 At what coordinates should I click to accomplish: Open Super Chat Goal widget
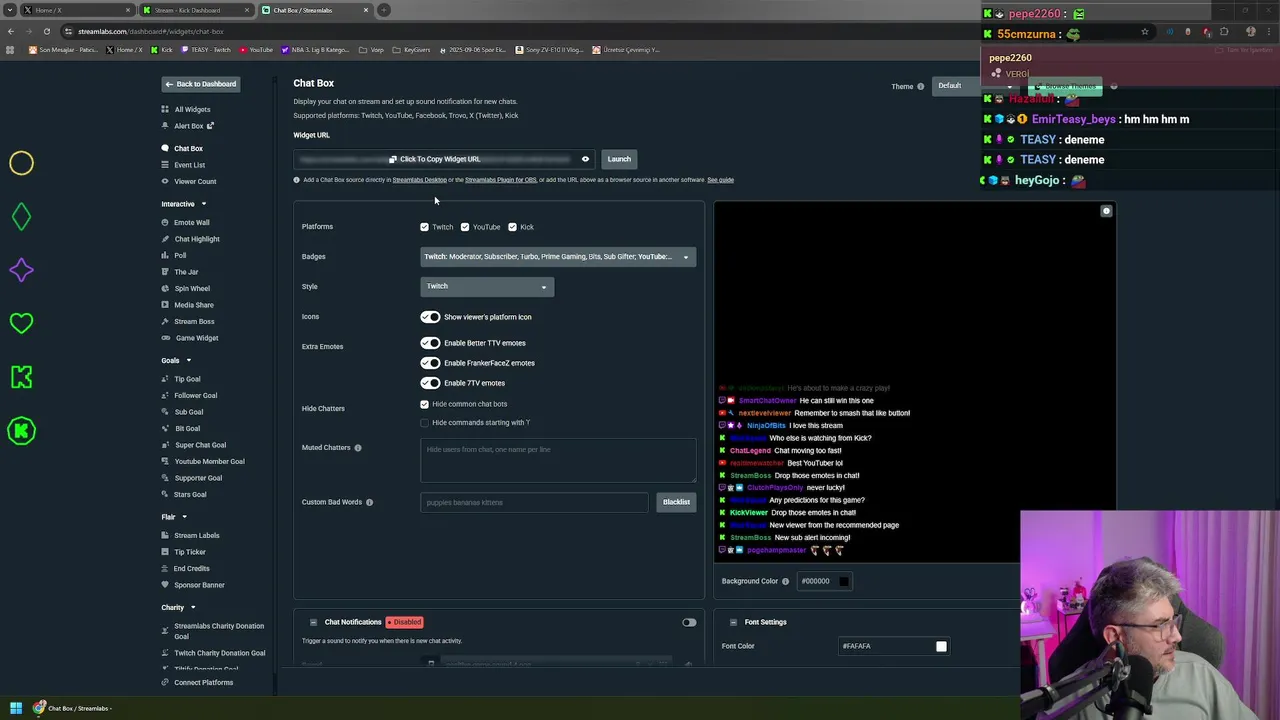[x=200, y=445]
